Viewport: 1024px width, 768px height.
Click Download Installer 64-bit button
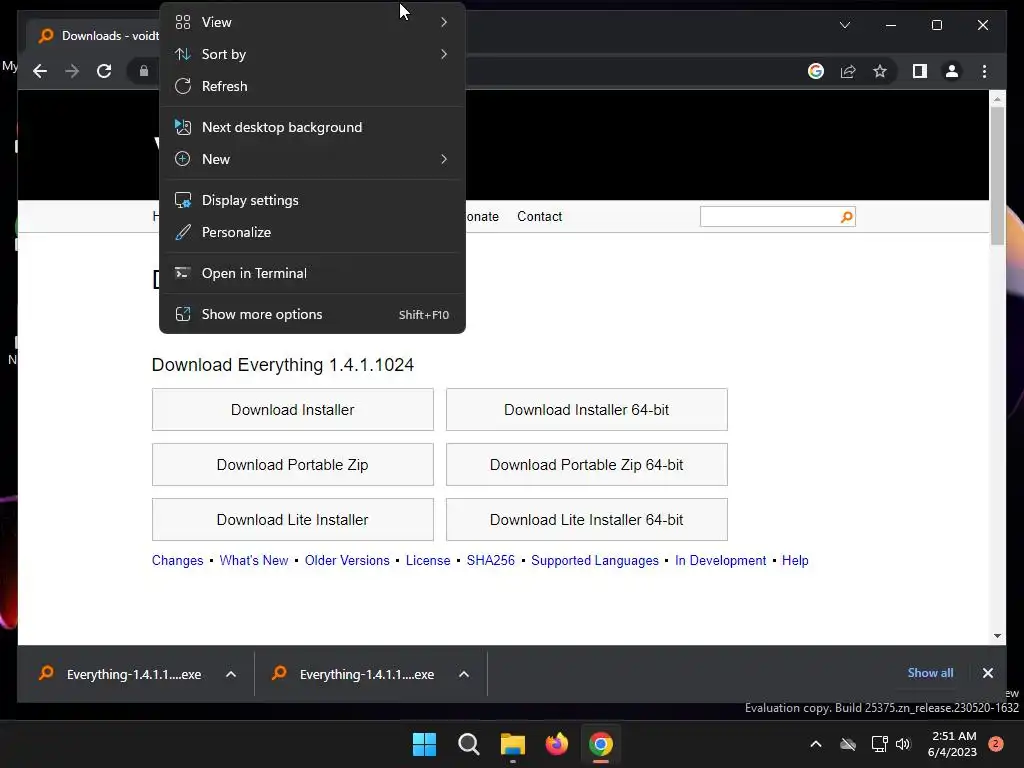pyautogui.click(x=586, y=409)
